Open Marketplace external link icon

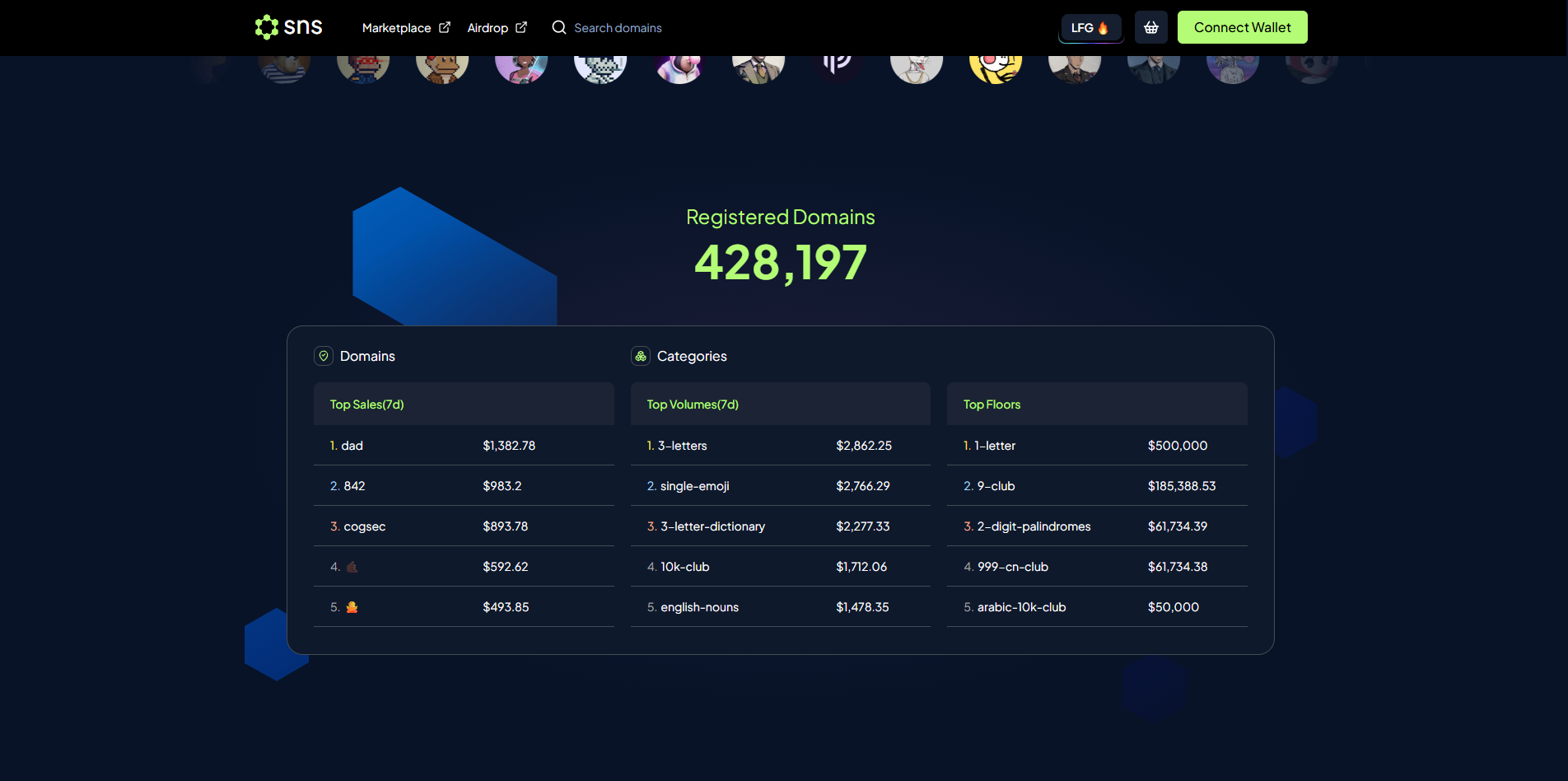(445, 26)
